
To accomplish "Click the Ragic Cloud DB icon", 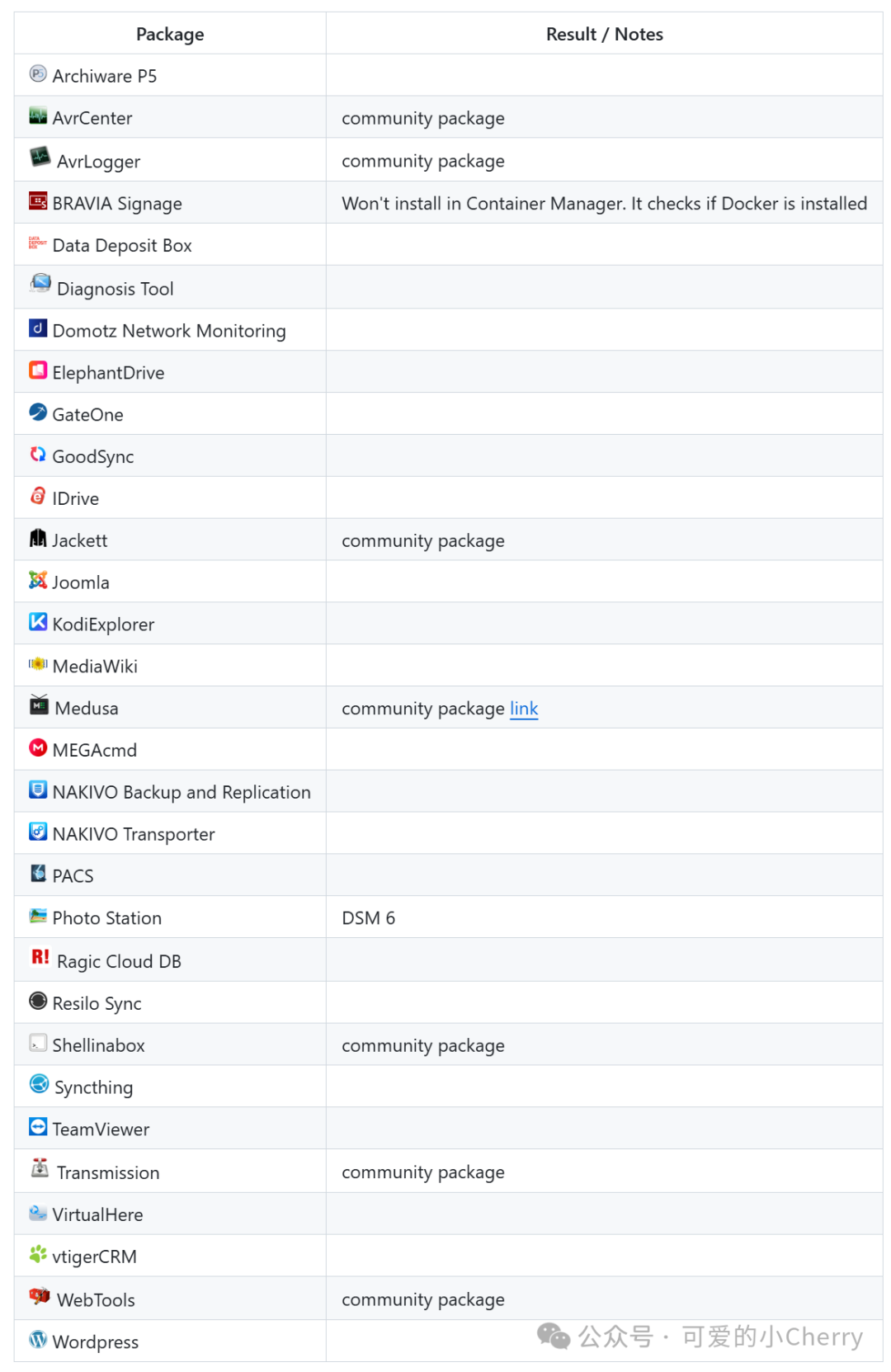I will tap(40, 957).
